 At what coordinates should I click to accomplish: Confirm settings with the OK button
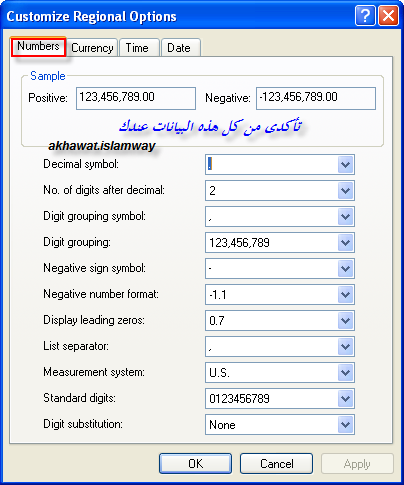[195, 463]
